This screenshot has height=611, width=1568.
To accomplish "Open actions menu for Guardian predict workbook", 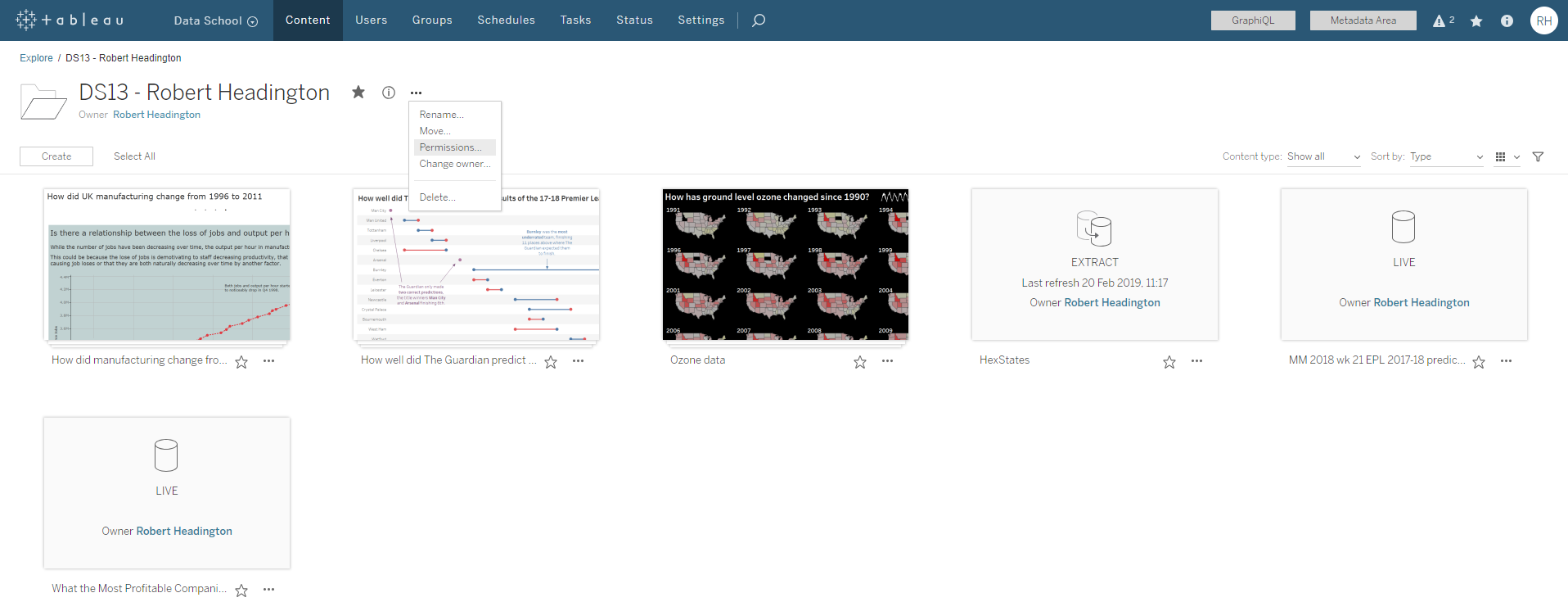I will (578, 361).
